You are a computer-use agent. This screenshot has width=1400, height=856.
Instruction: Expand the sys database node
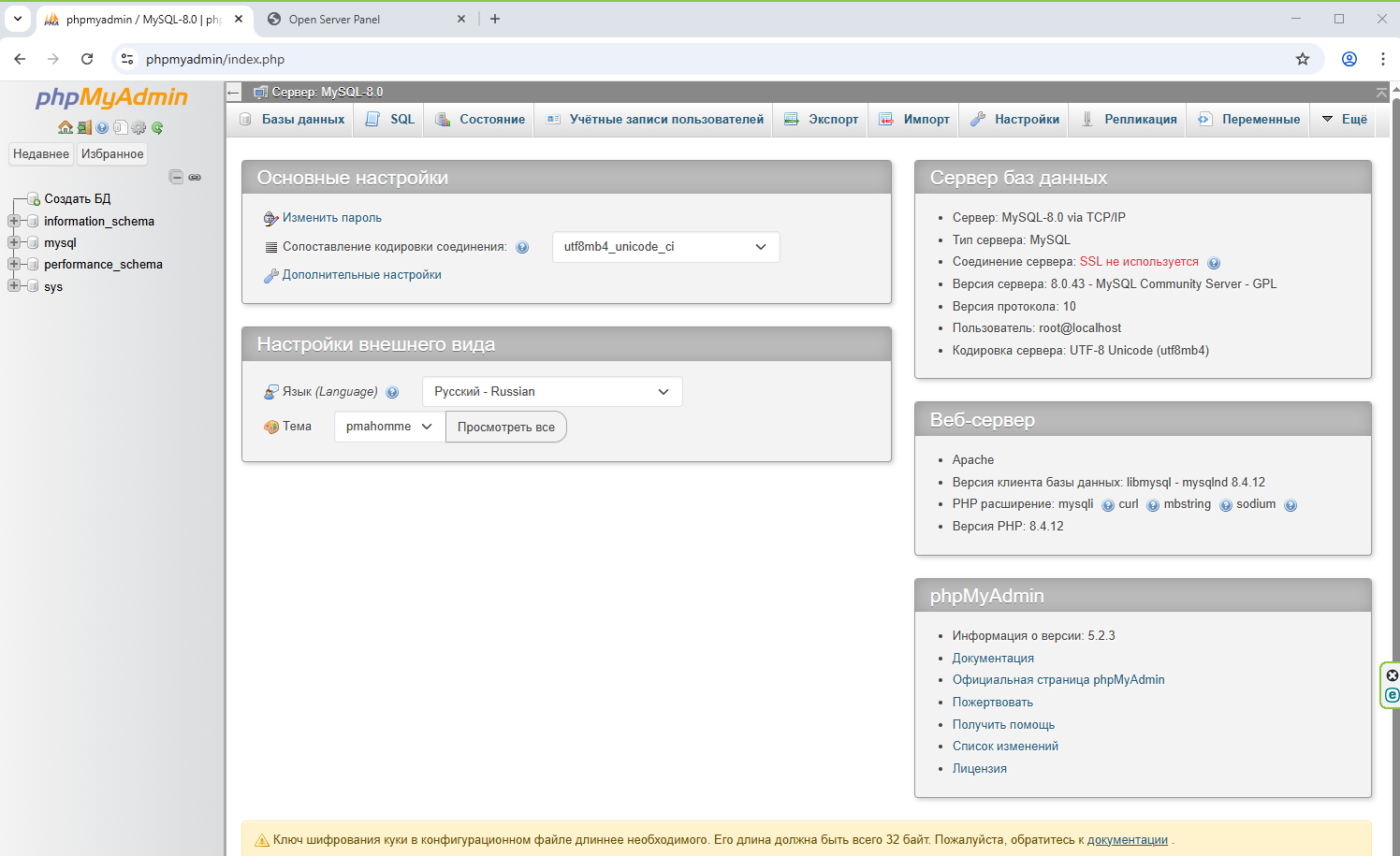(14, 285)
